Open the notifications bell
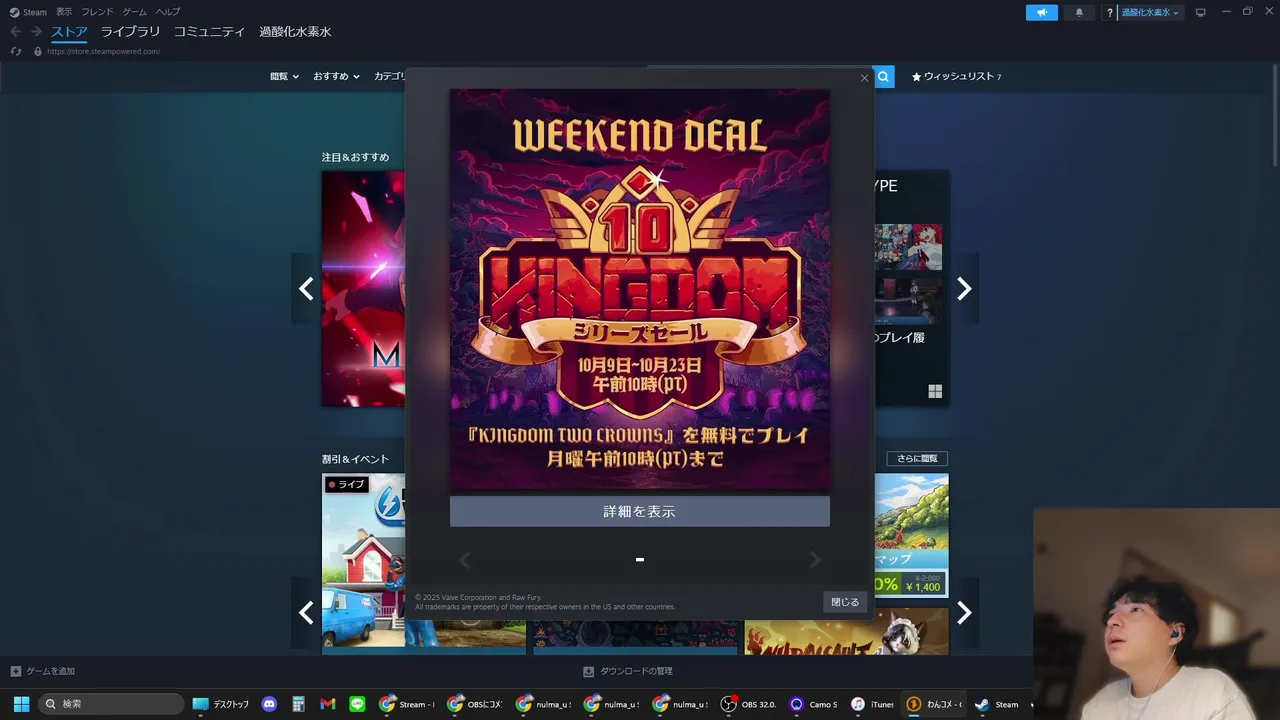The image size is (1280, 720). coord(1079,12)
